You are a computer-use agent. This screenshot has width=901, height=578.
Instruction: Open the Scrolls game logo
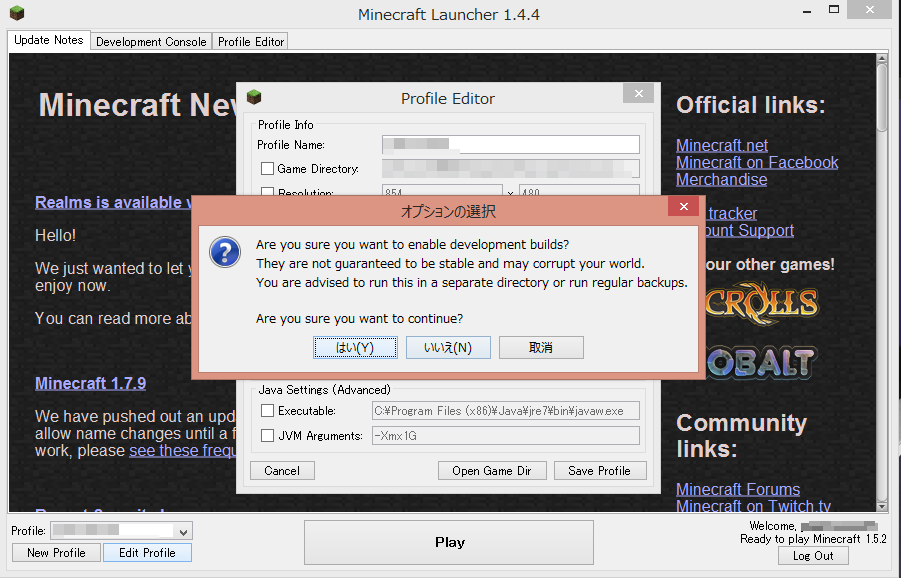click(761, 303)
